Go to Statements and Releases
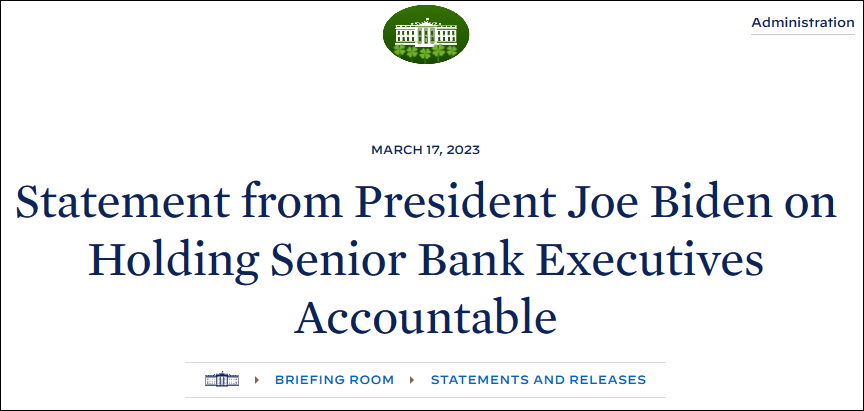This screenshot has width=864, height=411. tap(538, 380)
